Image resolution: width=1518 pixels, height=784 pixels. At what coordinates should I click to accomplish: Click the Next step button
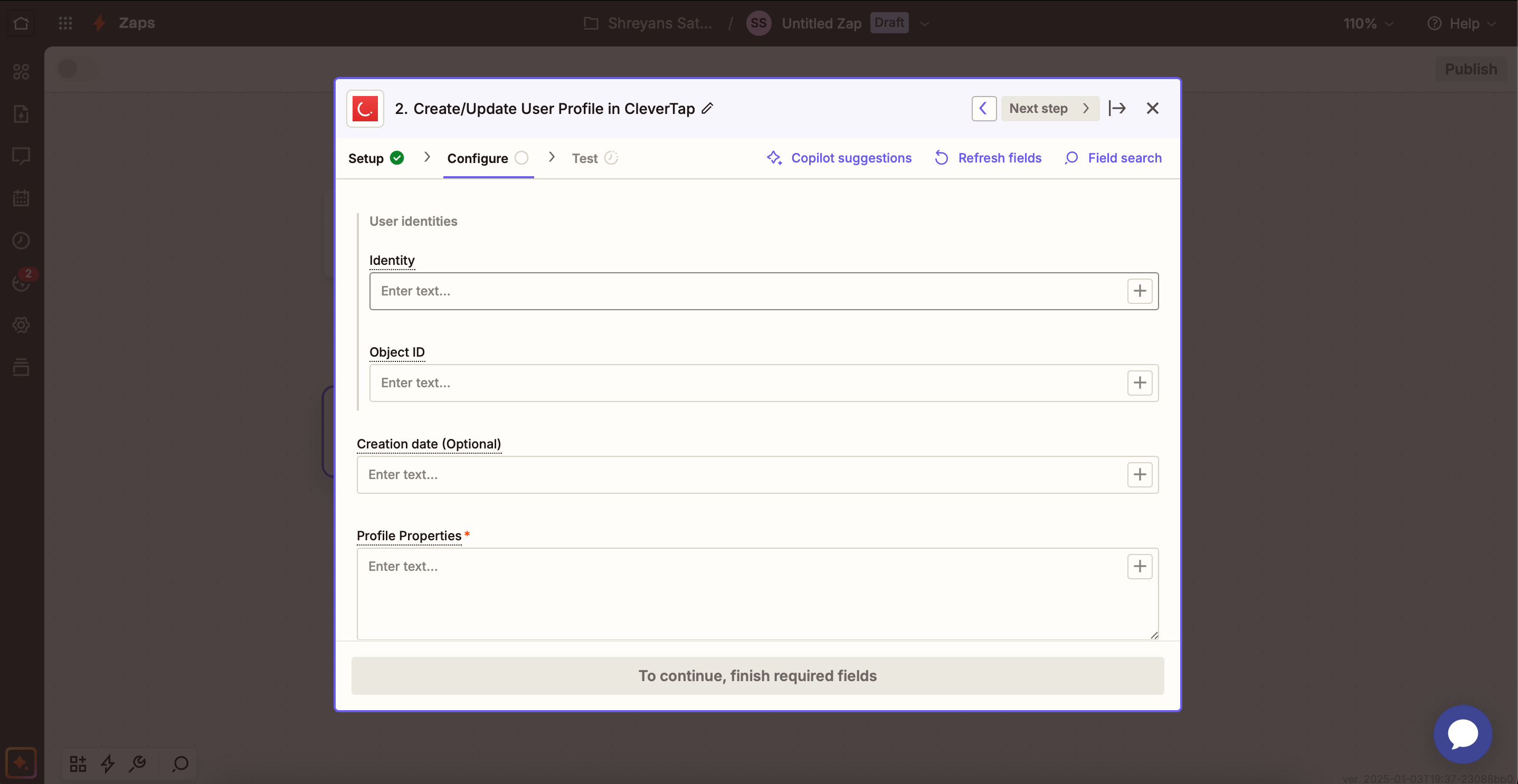(1049, 108)
